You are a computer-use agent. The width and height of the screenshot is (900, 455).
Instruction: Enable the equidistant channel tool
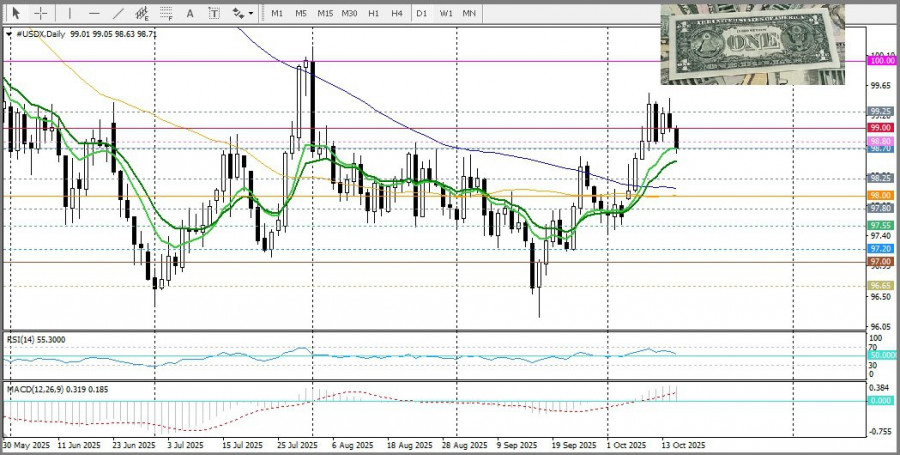[x=142, y=14]
